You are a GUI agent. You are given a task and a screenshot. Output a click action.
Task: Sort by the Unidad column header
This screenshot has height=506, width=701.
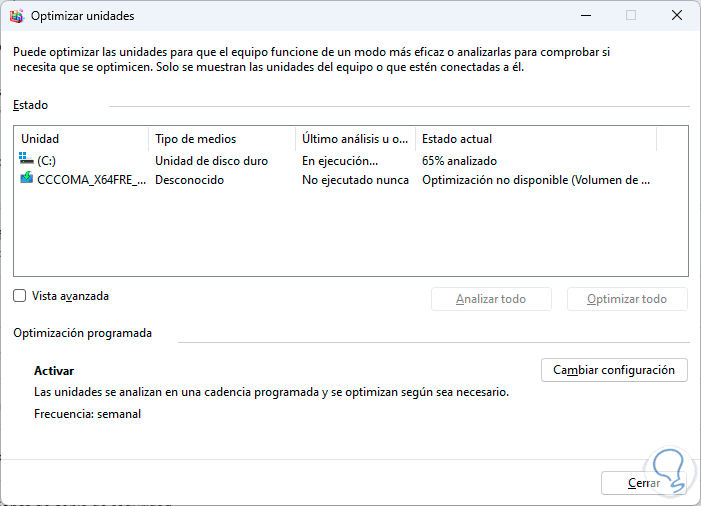click(80, 139)
